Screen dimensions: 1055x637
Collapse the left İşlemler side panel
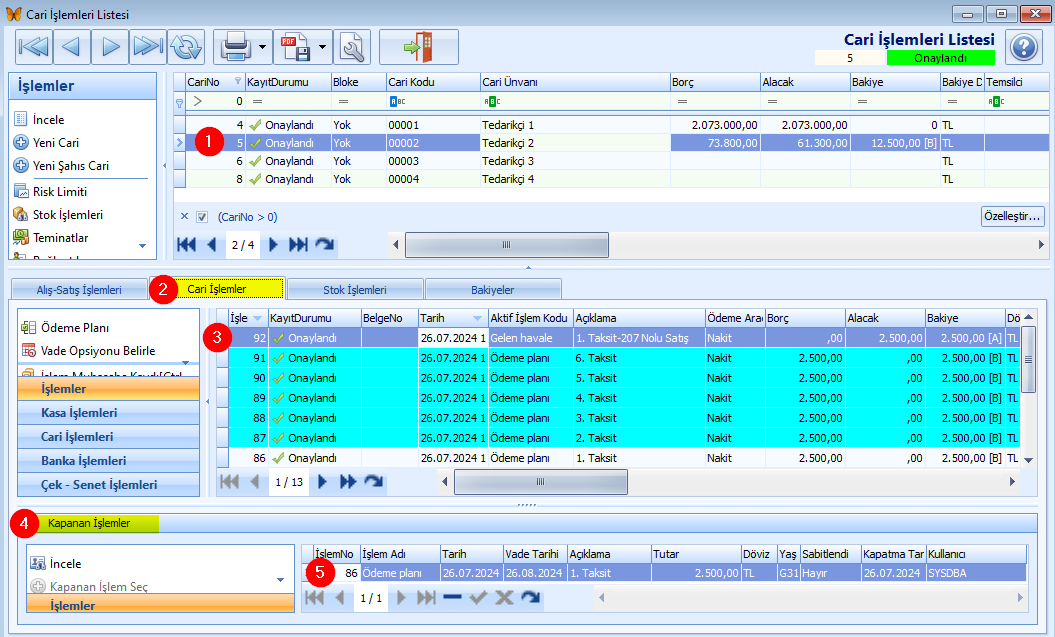click(165, 165)
